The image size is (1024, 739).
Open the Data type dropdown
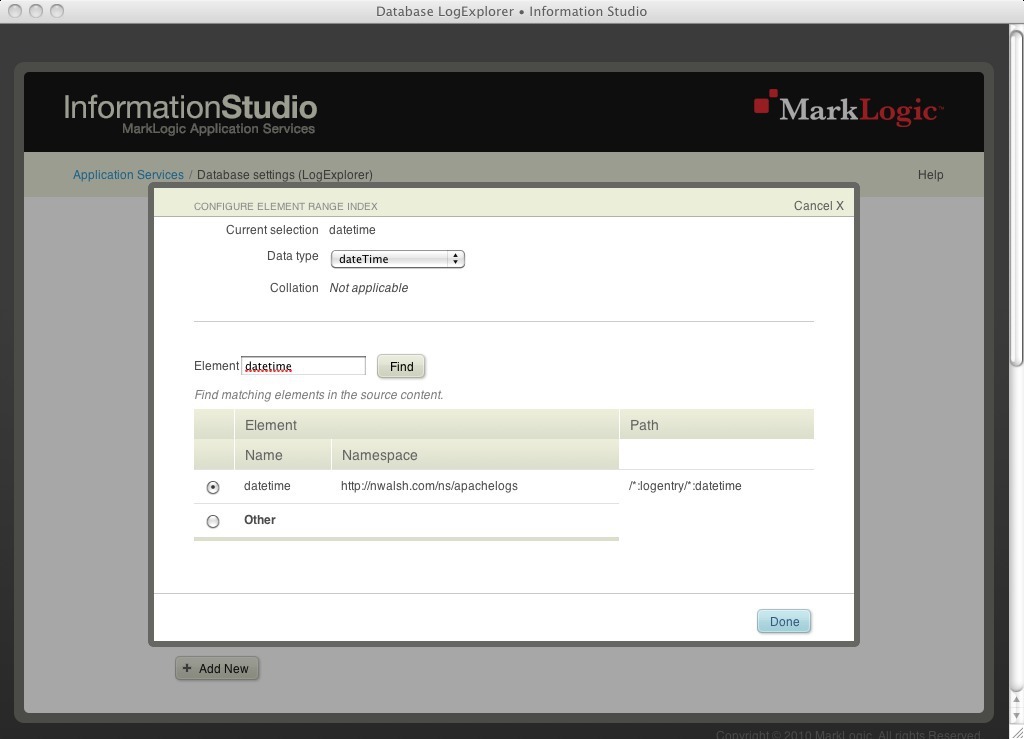point(398,259)
